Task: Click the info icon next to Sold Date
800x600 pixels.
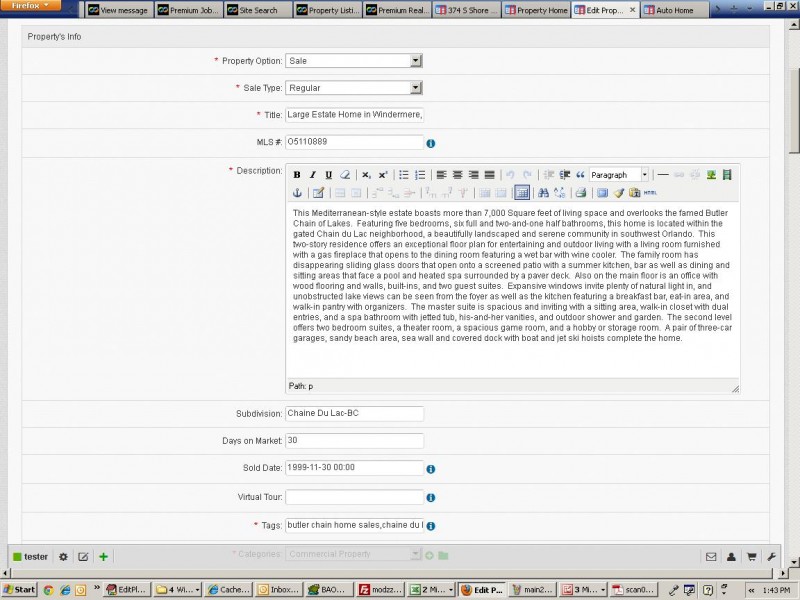Action: (431, 469)
